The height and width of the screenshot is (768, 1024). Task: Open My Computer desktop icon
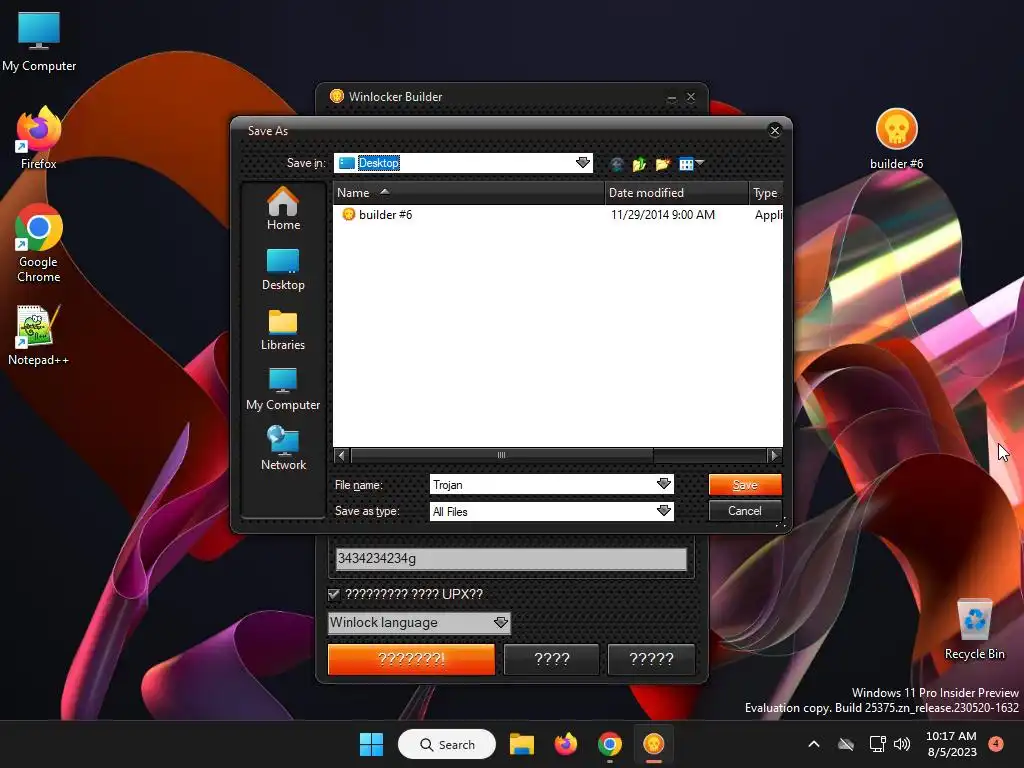[39, 41]
